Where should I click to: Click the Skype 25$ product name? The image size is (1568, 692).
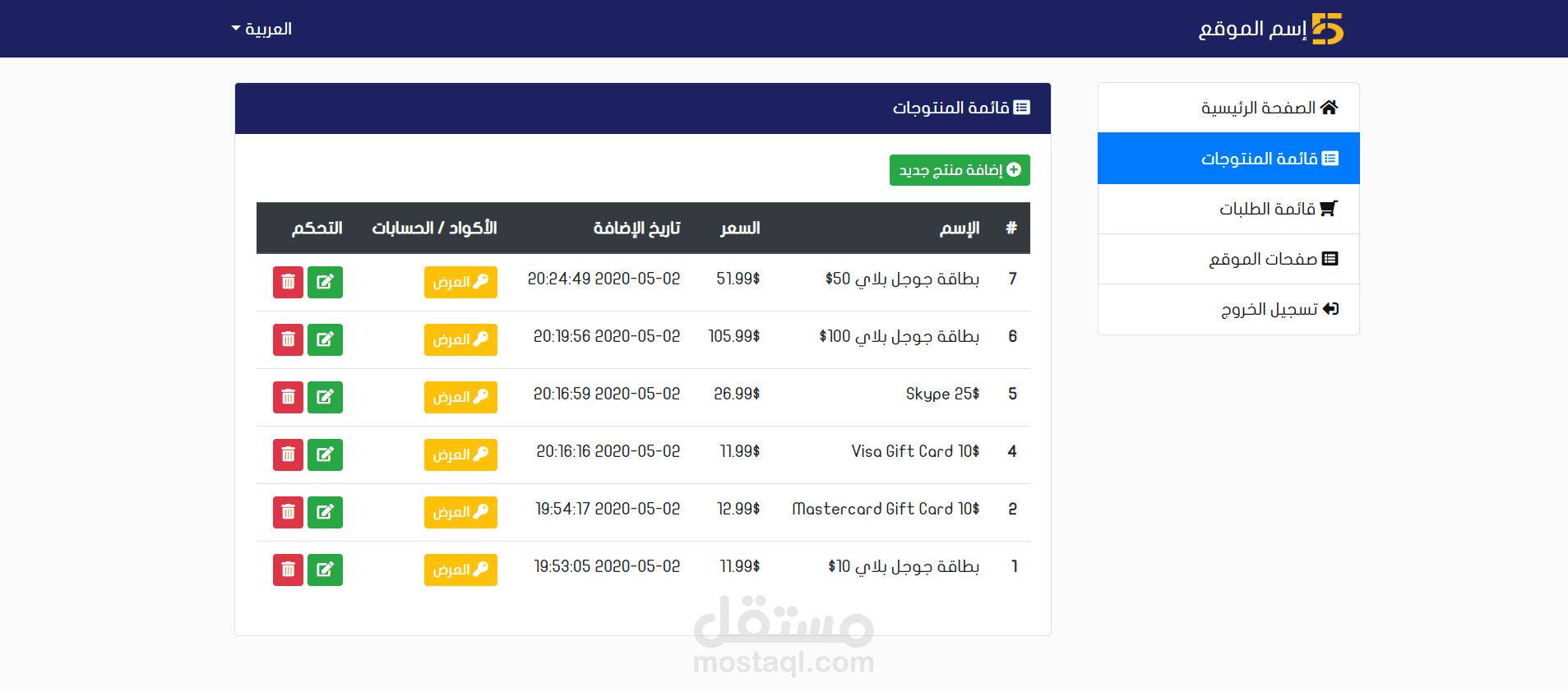[943, 394]
